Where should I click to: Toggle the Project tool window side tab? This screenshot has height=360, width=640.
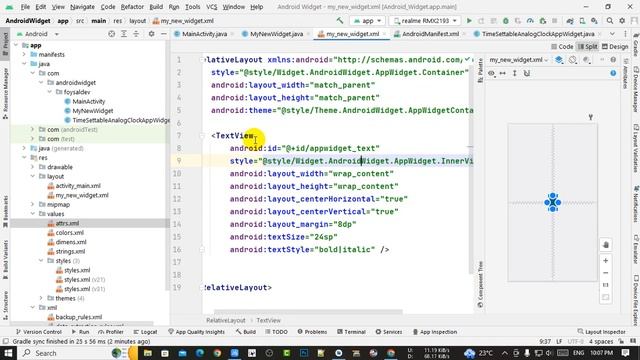(x=5, y=43)
